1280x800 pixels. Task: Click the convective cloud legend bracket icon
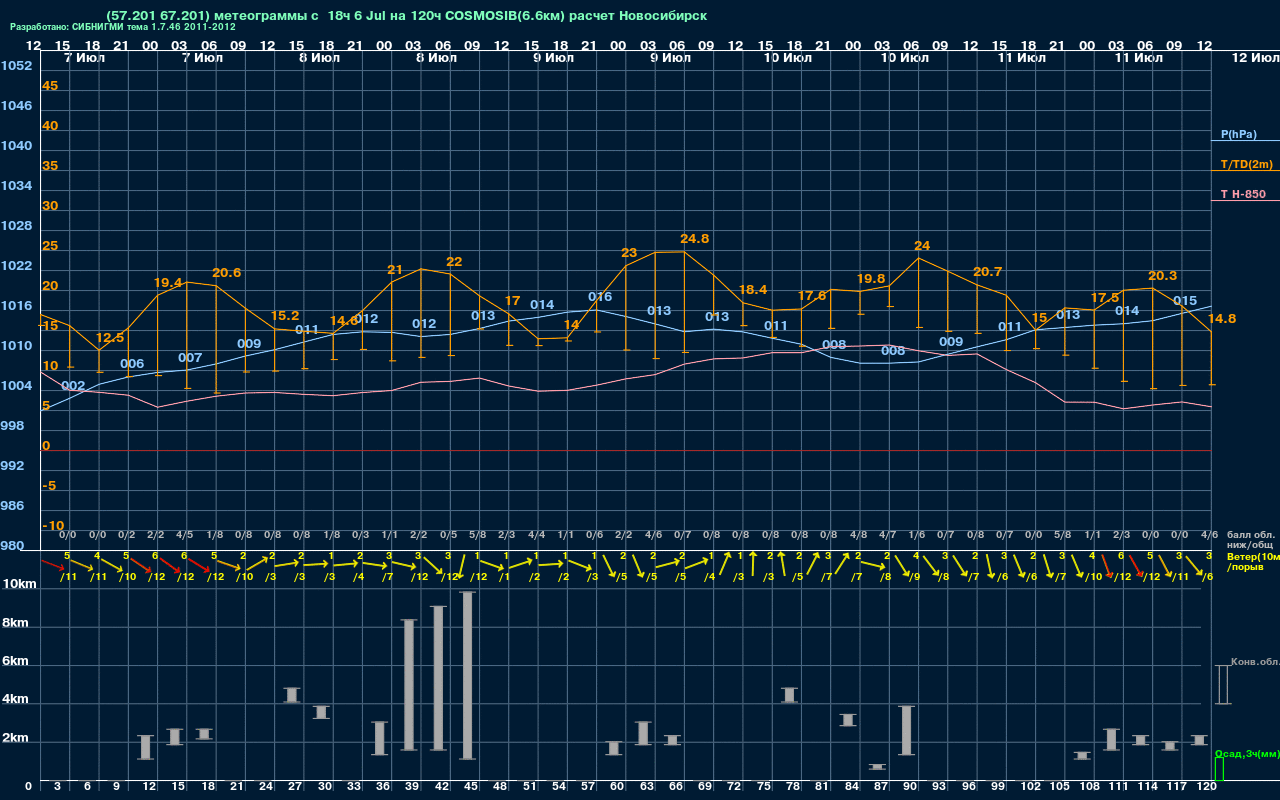click(1222, 684)
